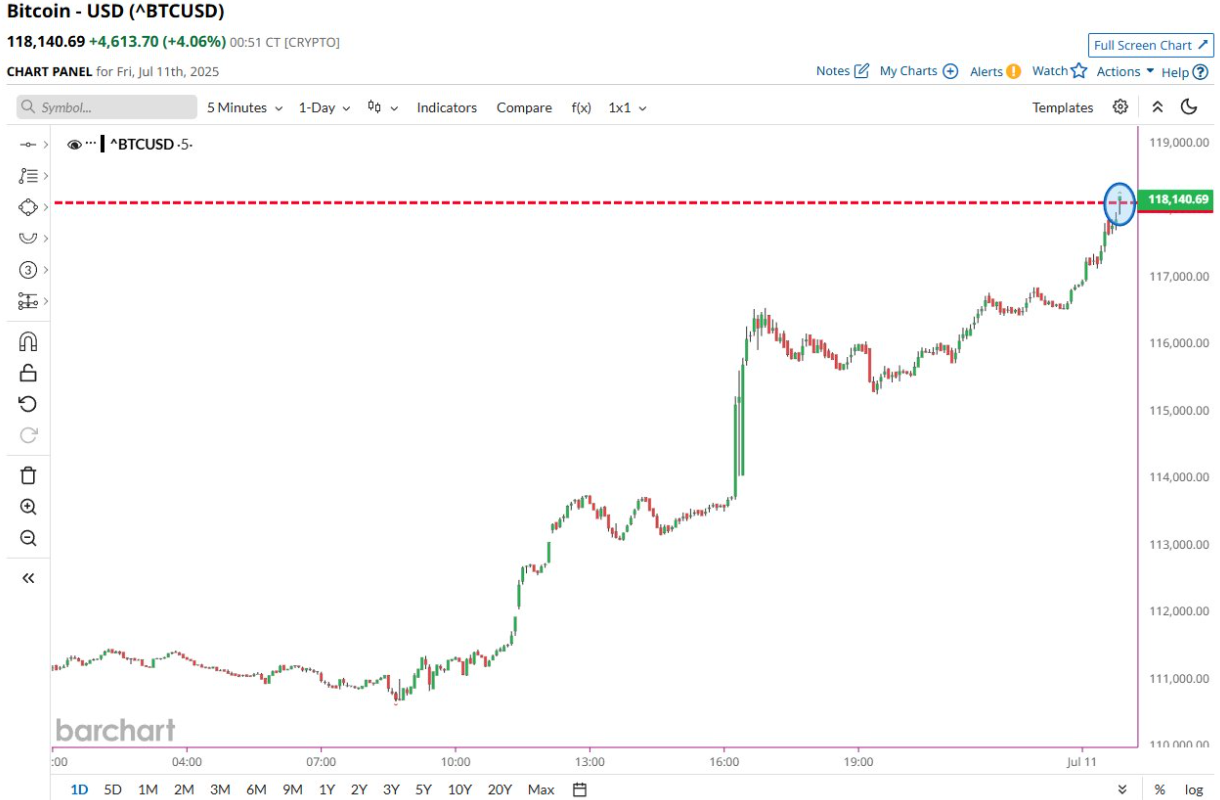
Task: Enable the magnet snap tool
Action: pos(28,342)
